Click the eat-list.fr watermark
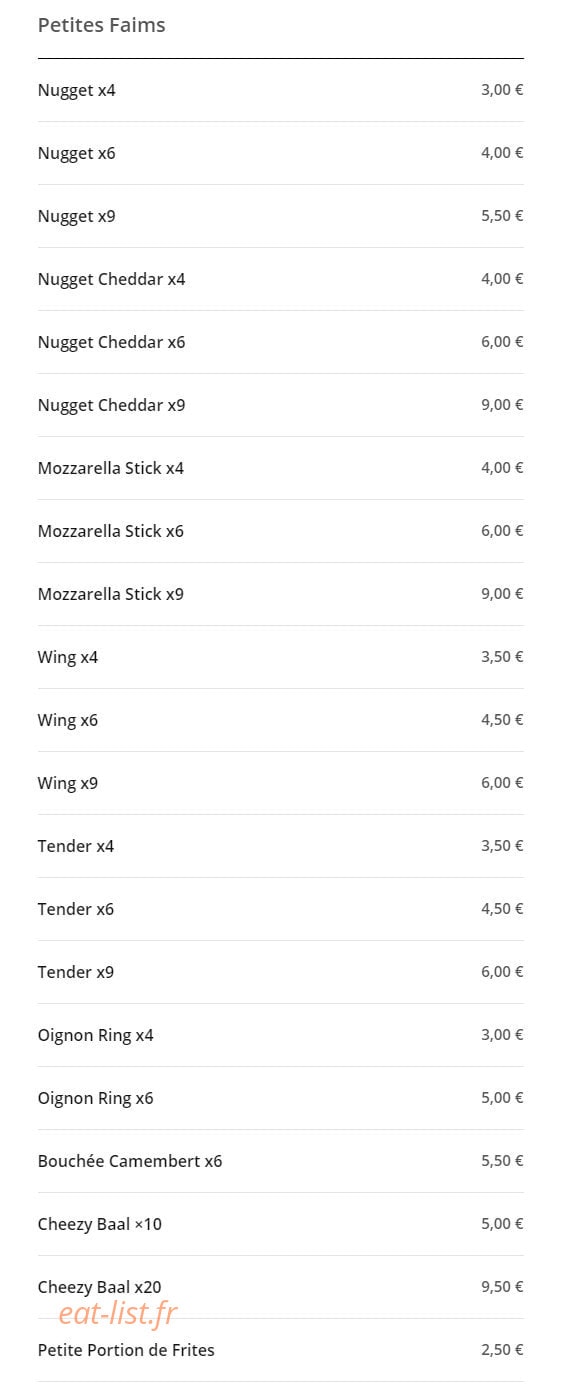578x1387 pixels. coord(118,1313)
